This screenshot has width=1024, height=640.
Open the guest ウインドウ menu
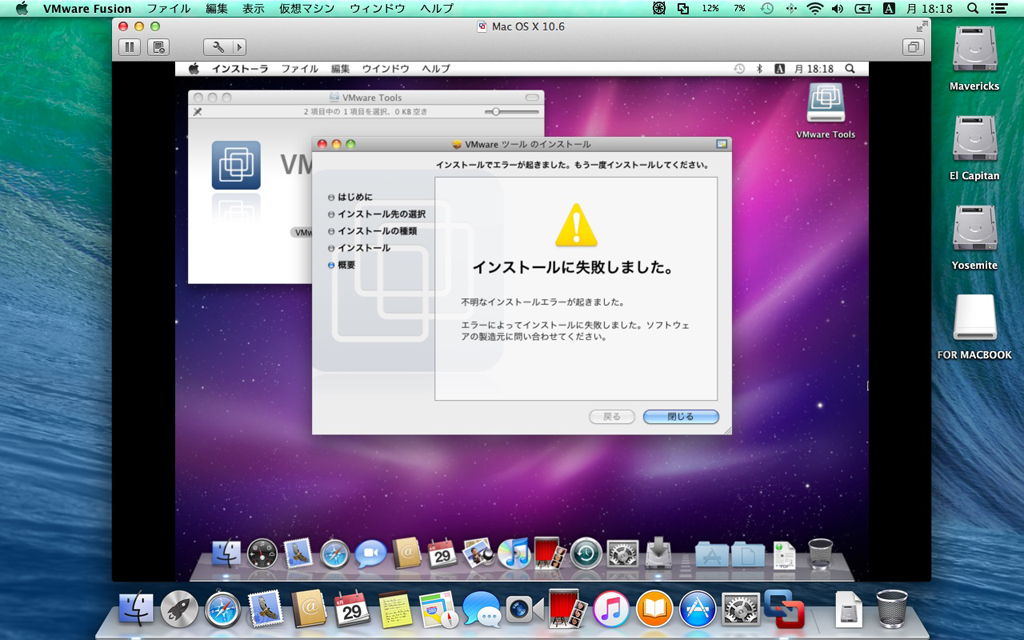tap(385, 69)
